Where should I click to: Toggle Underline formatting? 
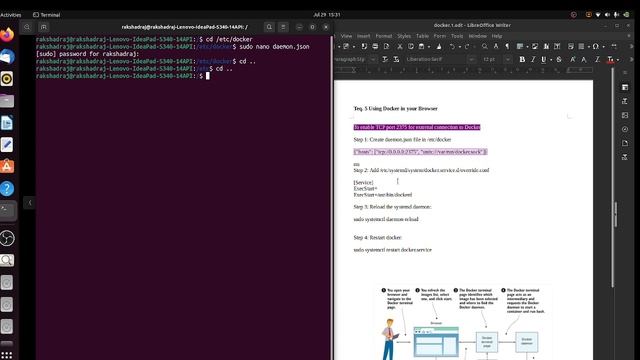pos(544,59)
